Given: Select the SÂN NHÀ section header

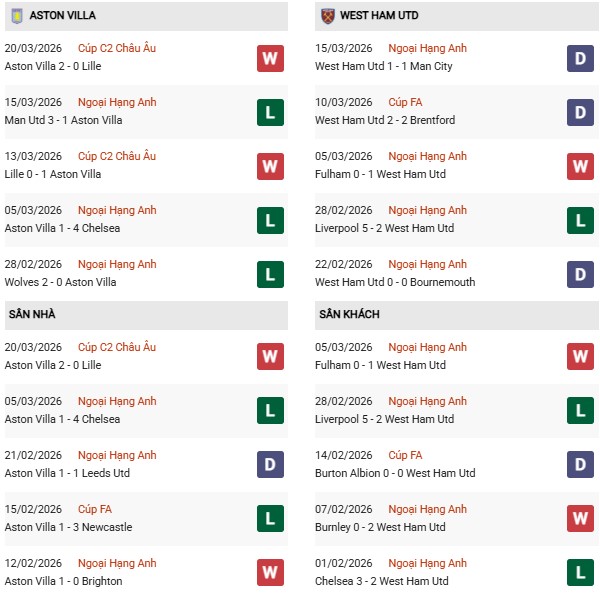Looking at the screenshot, I should 32,314.
